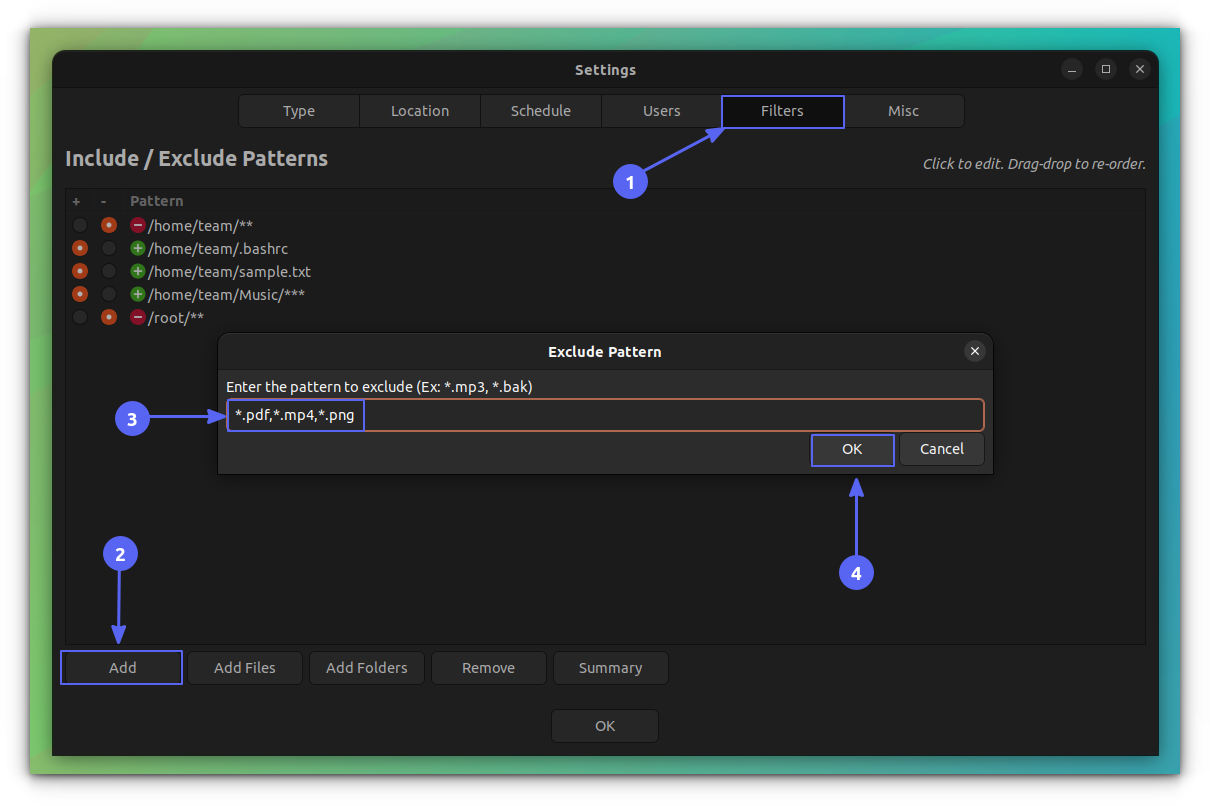Select include radio for /home/team/.bashrc

pyautogui.click(x=80, y=248)
